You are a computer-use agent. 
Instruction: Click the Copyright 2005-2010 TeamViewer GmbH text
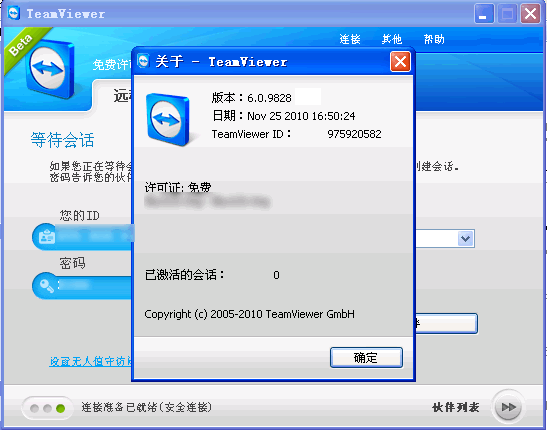(249, 314)
